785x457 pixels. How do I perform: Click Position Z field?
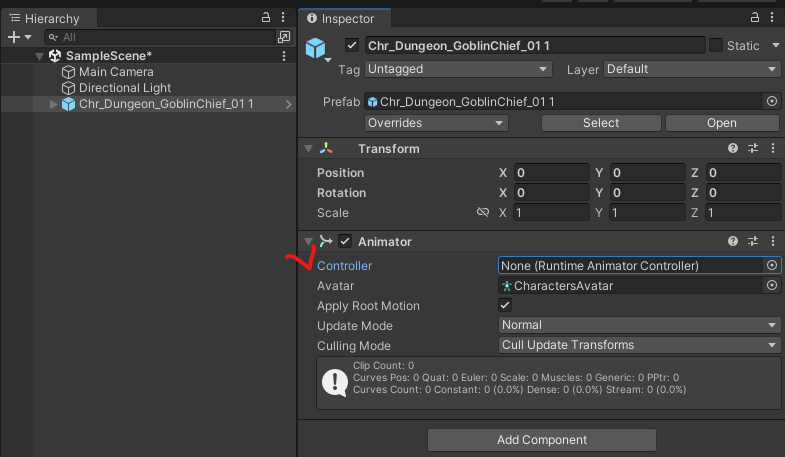coord(743,173)
